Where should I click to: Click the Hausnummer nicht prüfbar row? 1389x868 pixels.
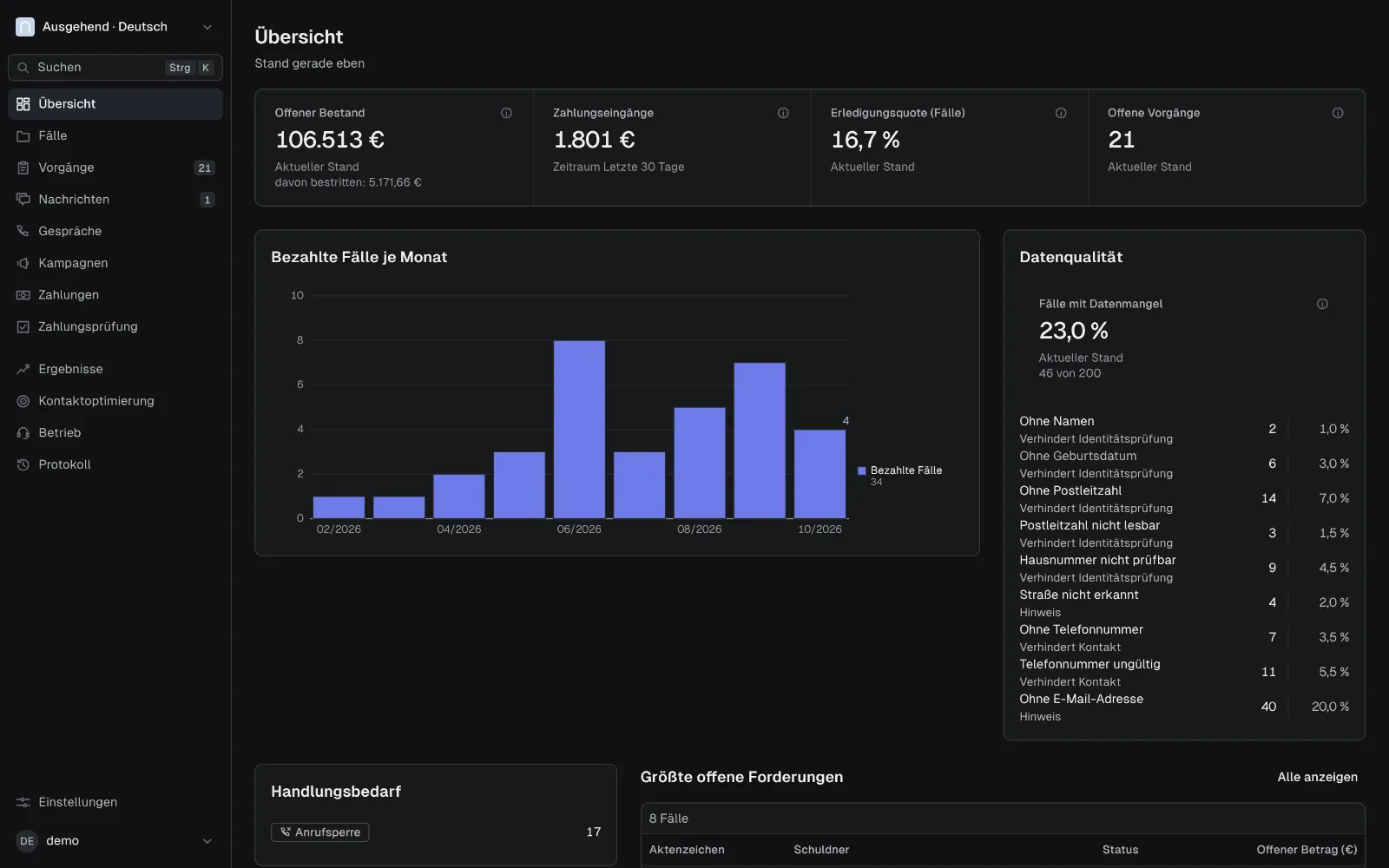(x=1184, y=569)
